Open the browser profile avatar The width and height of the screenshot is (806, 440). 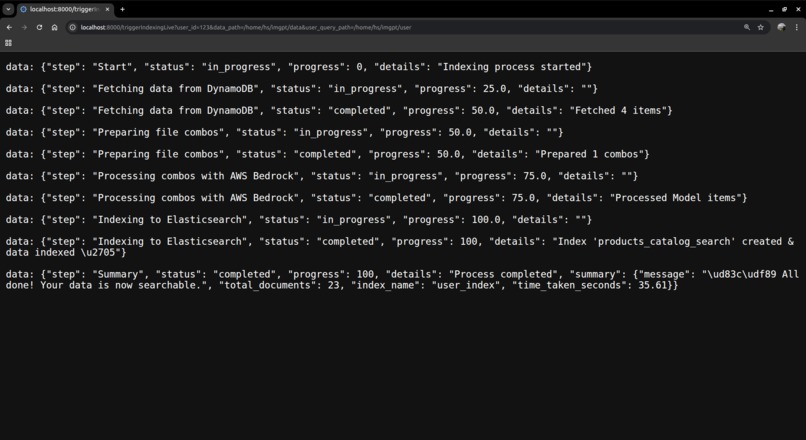click(x=781, y=27)
